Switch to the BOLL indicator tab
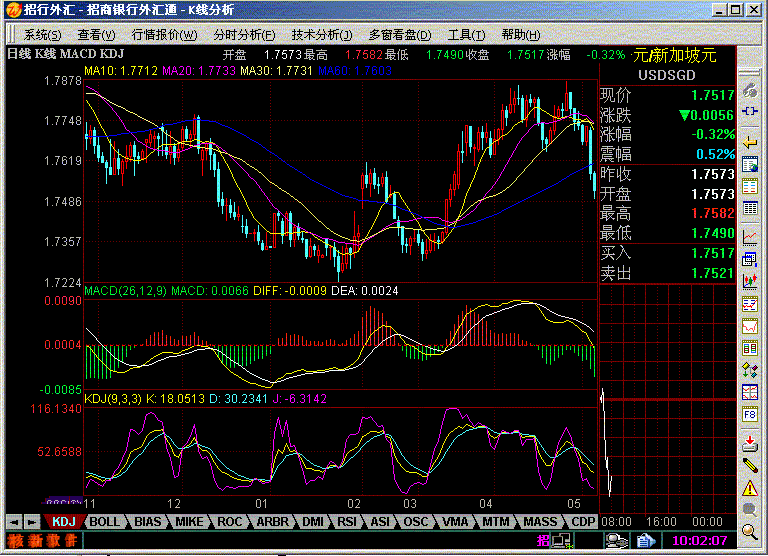The width and height of the screenshot is (768, 556). click(104, 522)
